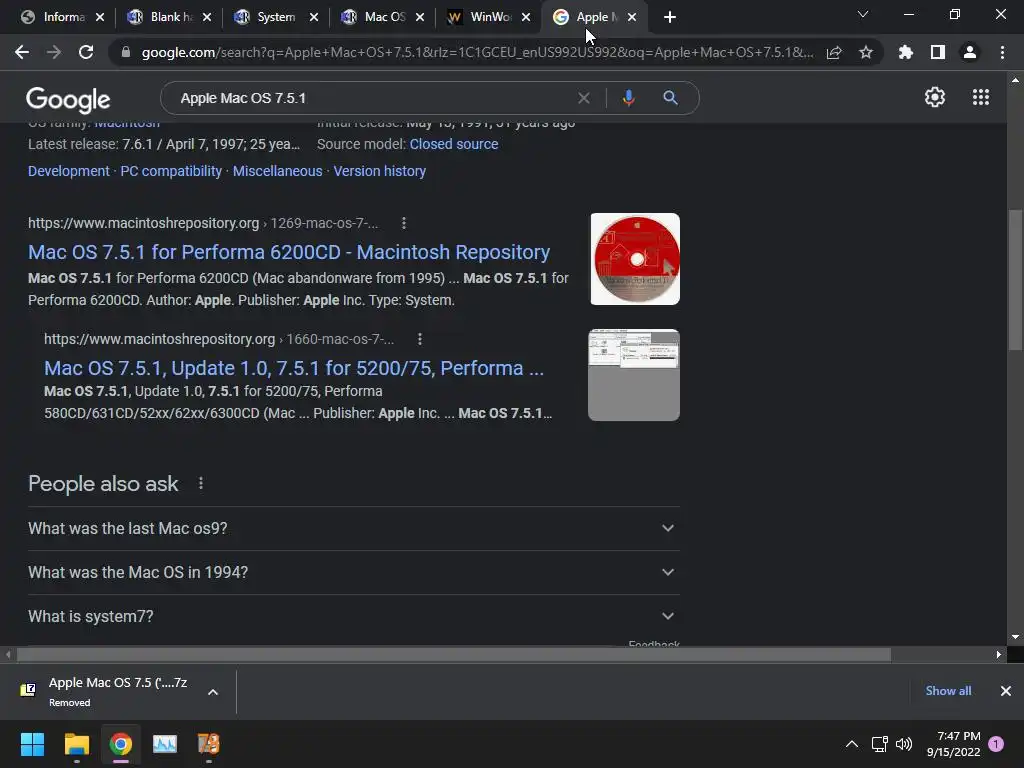
Task: Close the downloads bar
Action: pos(1006,691)
